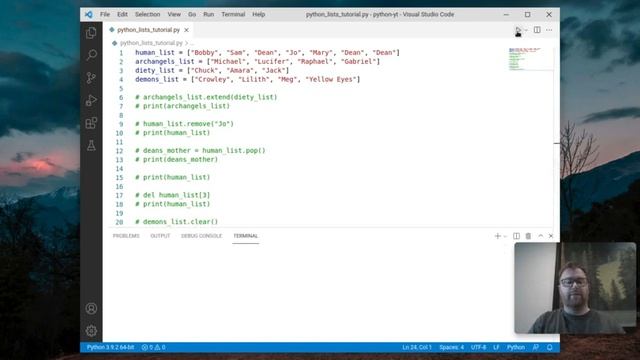This screenshot has height=360, width=640.
Task: Click the demons_list assignment on line 4
Action: [x=248, y=80]
